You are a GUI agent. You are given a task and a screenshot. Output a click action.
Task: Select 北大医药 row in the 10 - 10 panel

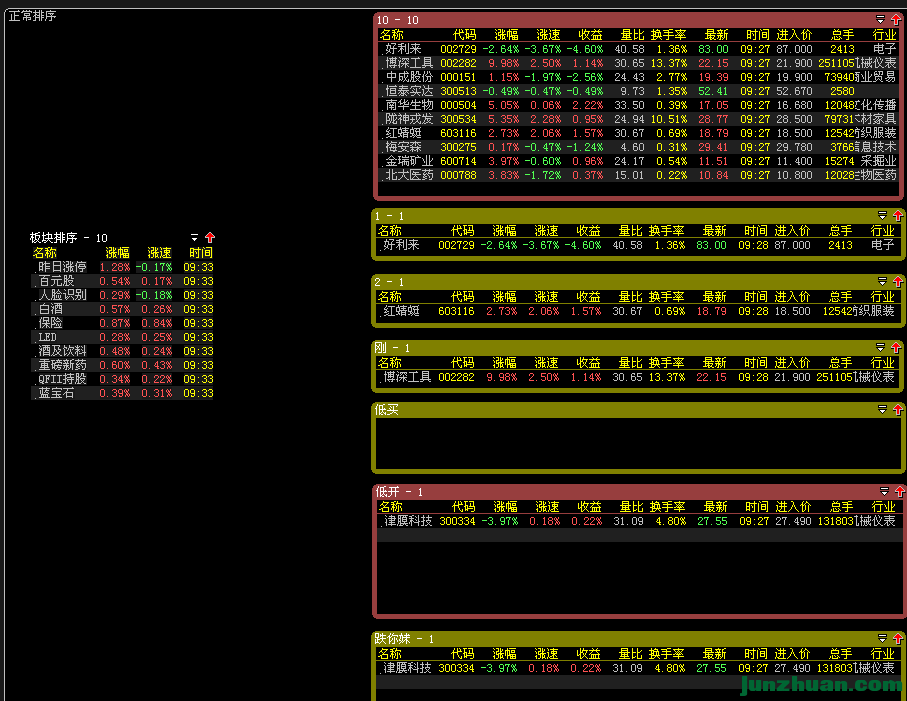409,175
